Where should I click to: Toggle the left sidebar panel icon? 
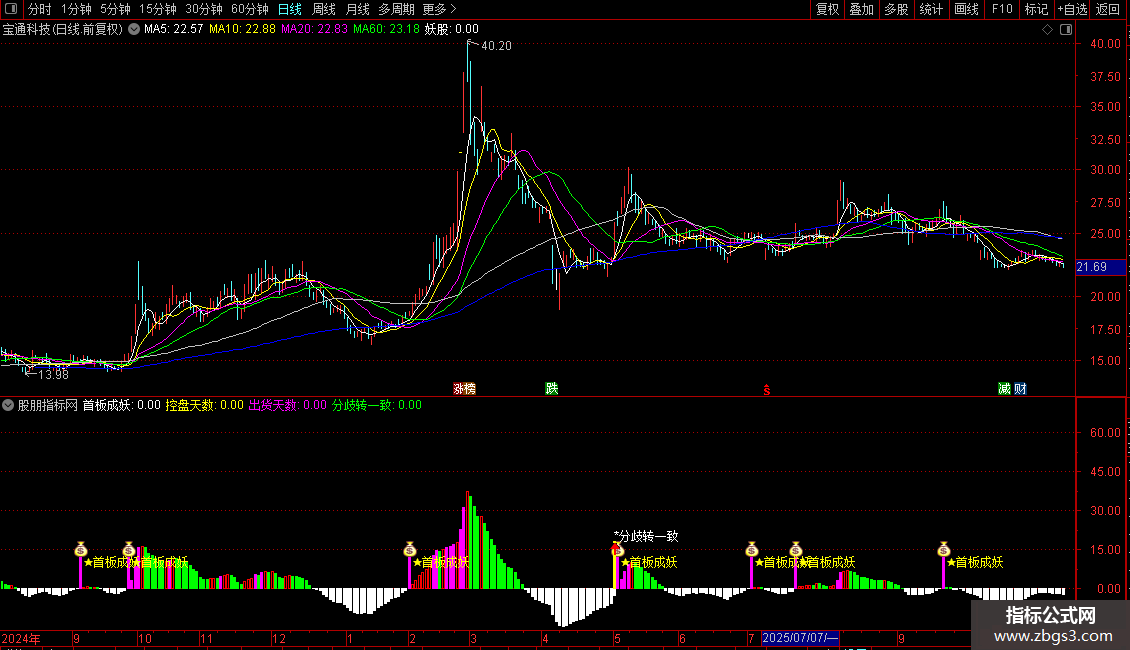pyautogui.click(x=9, y=9)
